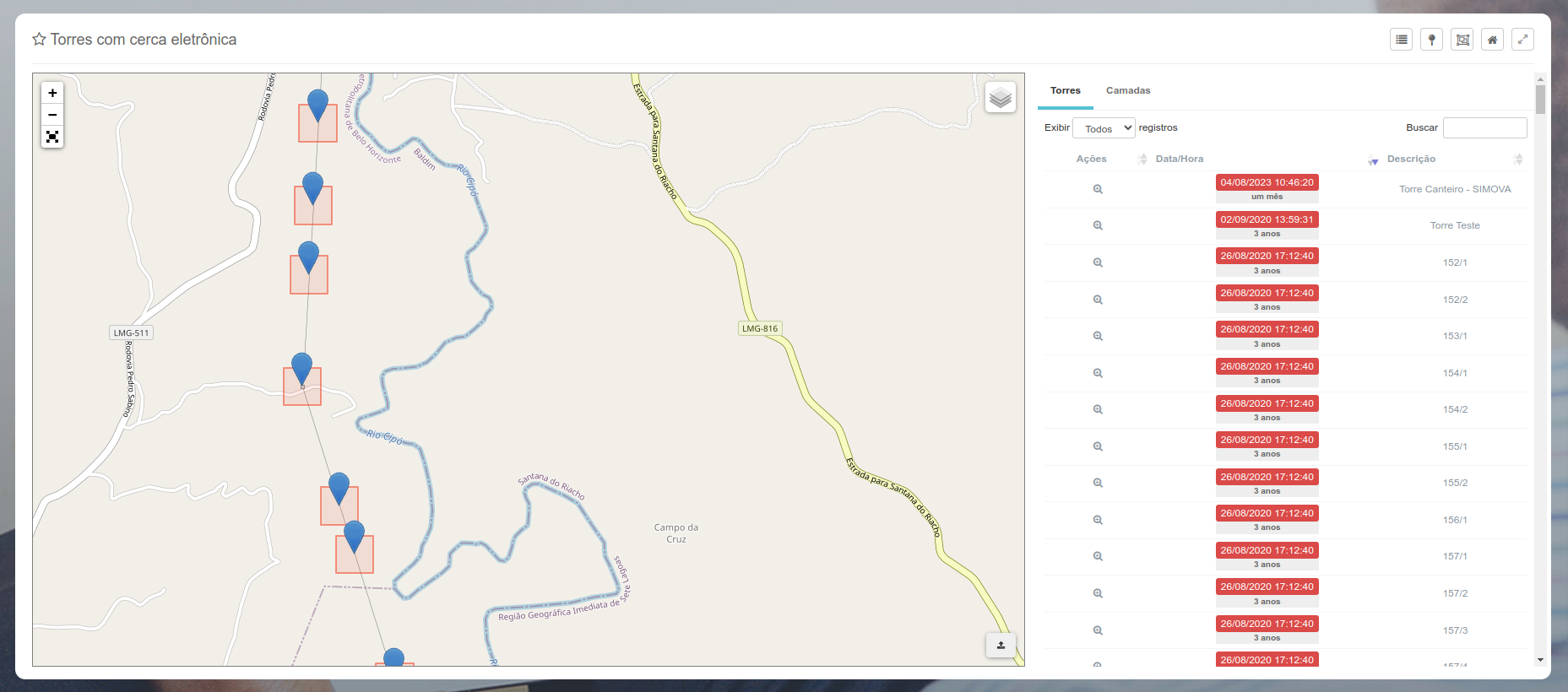Click the group objects icon in header

point(1462,40)
